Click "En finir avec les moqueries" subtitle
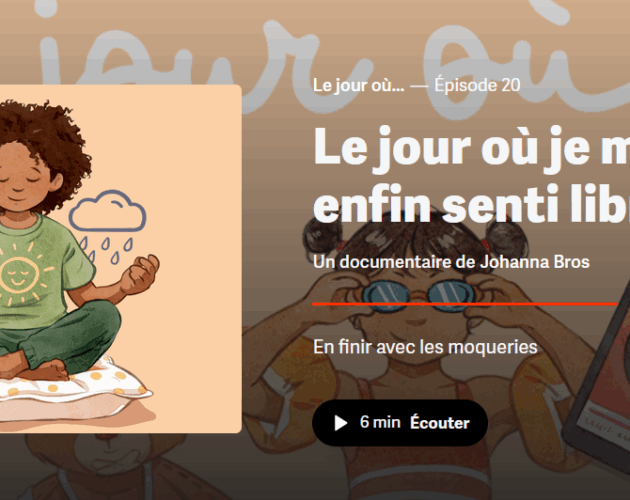 pos(425,347)
